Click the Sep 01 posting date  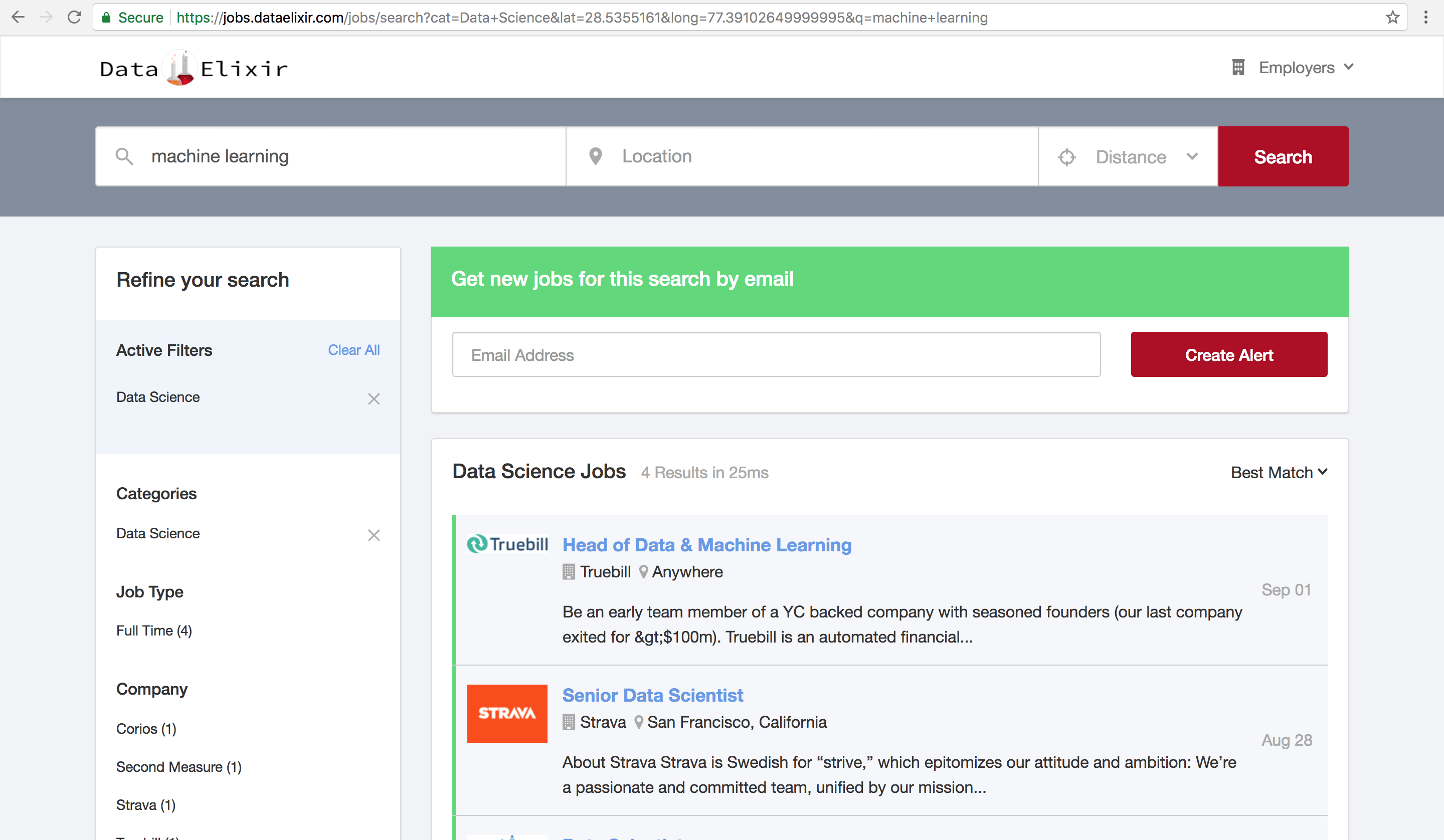(1287, 589)
